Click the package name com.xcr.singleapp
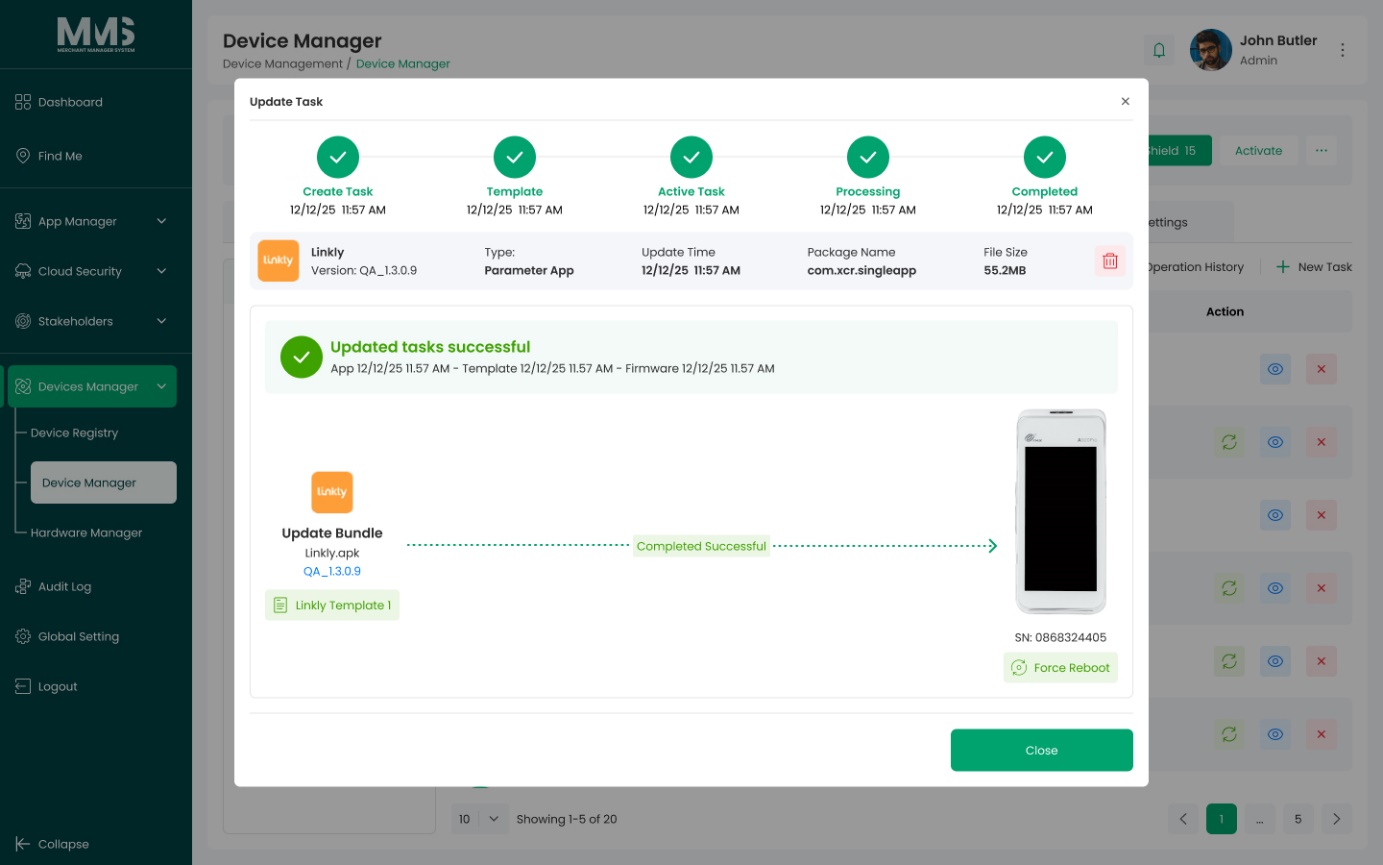Screen dimensions: 1383x865 pyautogui.click(x=862, y=270)
